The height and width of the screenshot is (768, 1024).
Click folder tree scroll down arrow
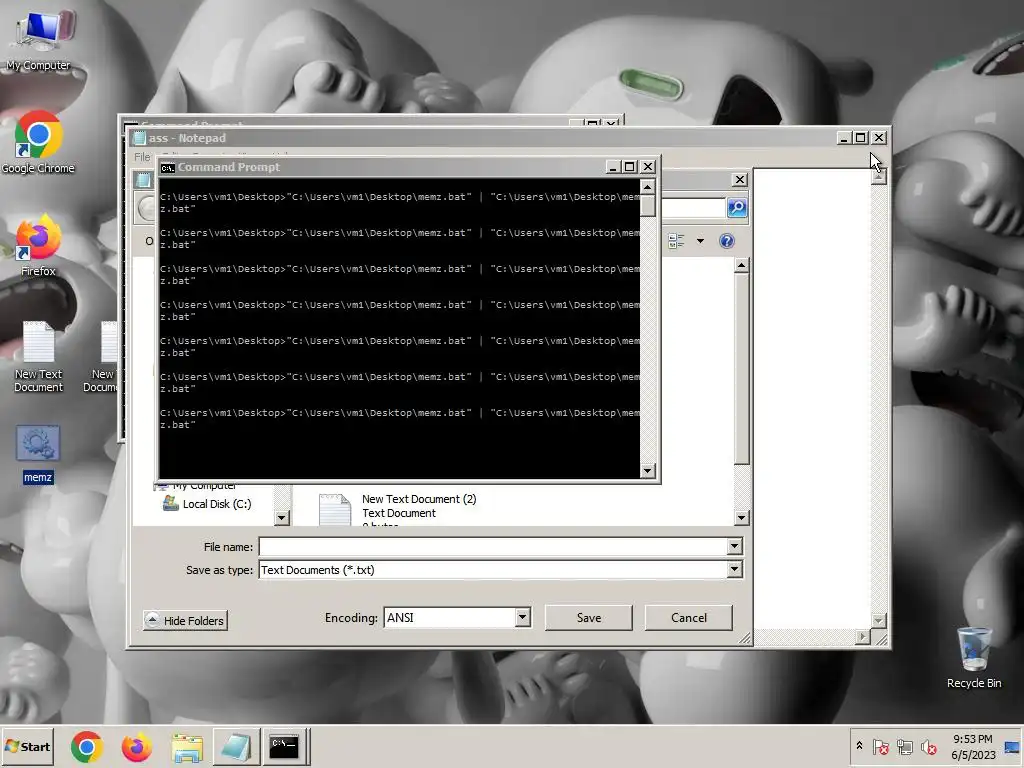click(x=281, y=518)
